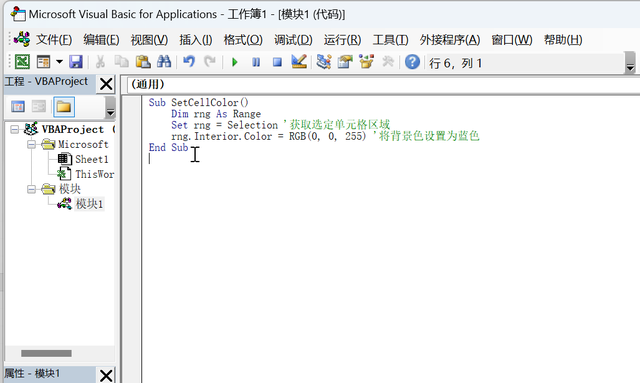
Task: Close the 工程 - VBAProject panel
Action: click(x=106, y=84)
